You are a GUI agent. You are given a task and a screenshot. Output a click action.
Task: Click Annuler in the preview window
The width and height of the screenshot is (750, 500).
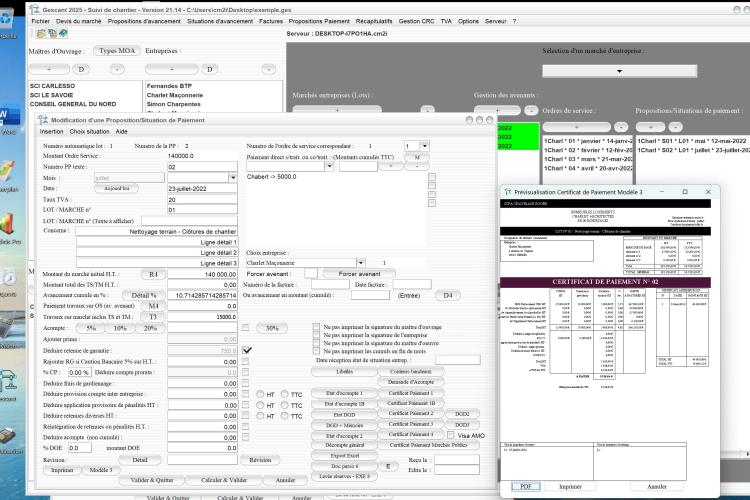(x=657, y=487)
